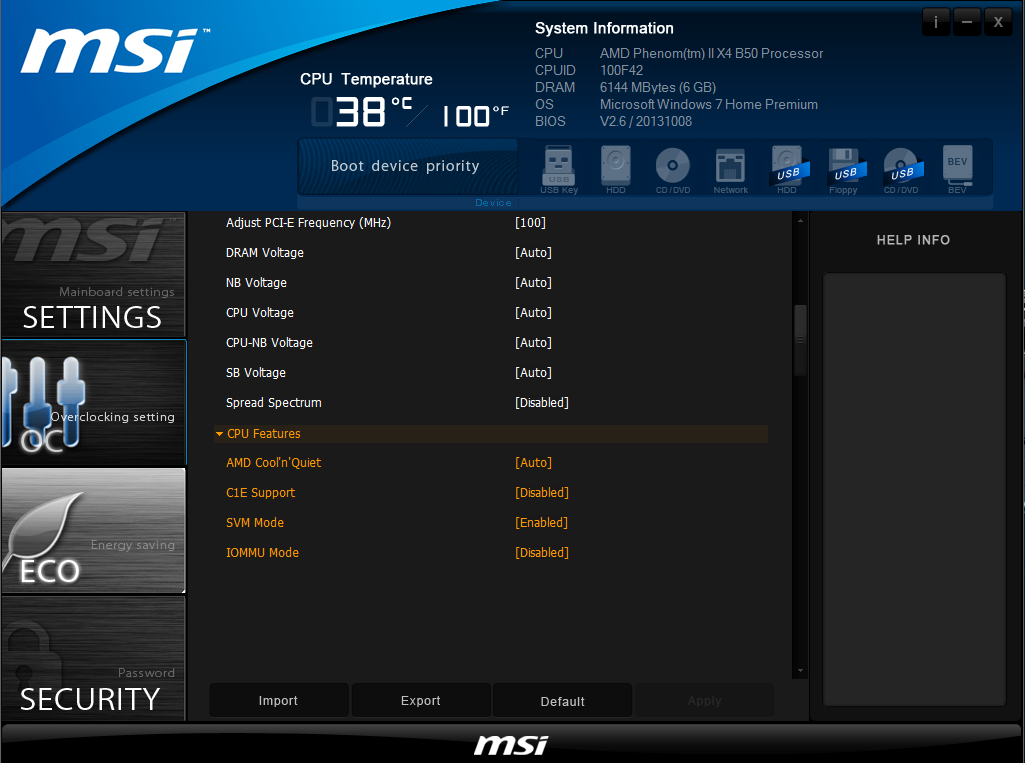Viewport: 1025px width, 763px height.
Task: Select the NB Voltage label
Action: pos(256,283)
